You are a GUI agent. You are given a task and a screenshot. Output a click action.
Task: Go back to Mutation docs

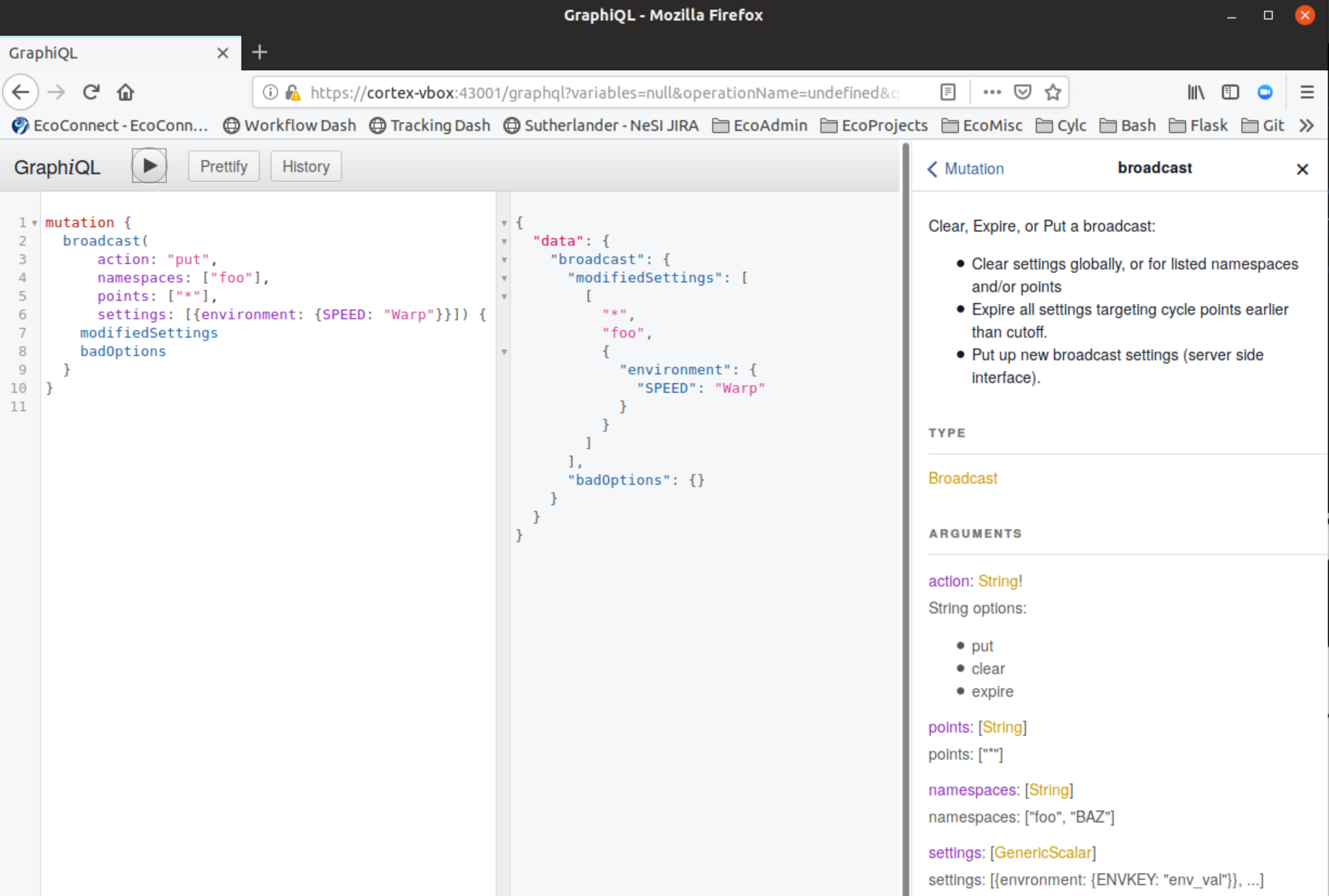pyautogui.click(x=965, y=169)
